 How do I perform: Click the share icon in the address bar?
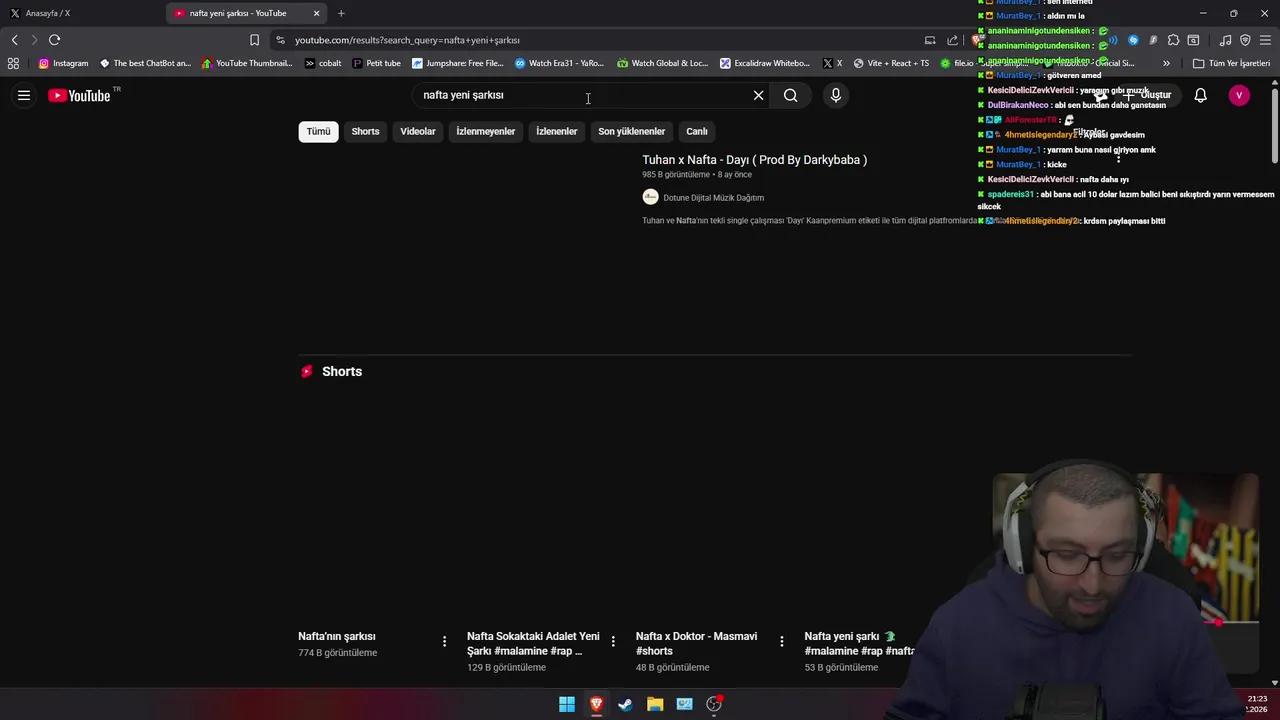(952, 40)
